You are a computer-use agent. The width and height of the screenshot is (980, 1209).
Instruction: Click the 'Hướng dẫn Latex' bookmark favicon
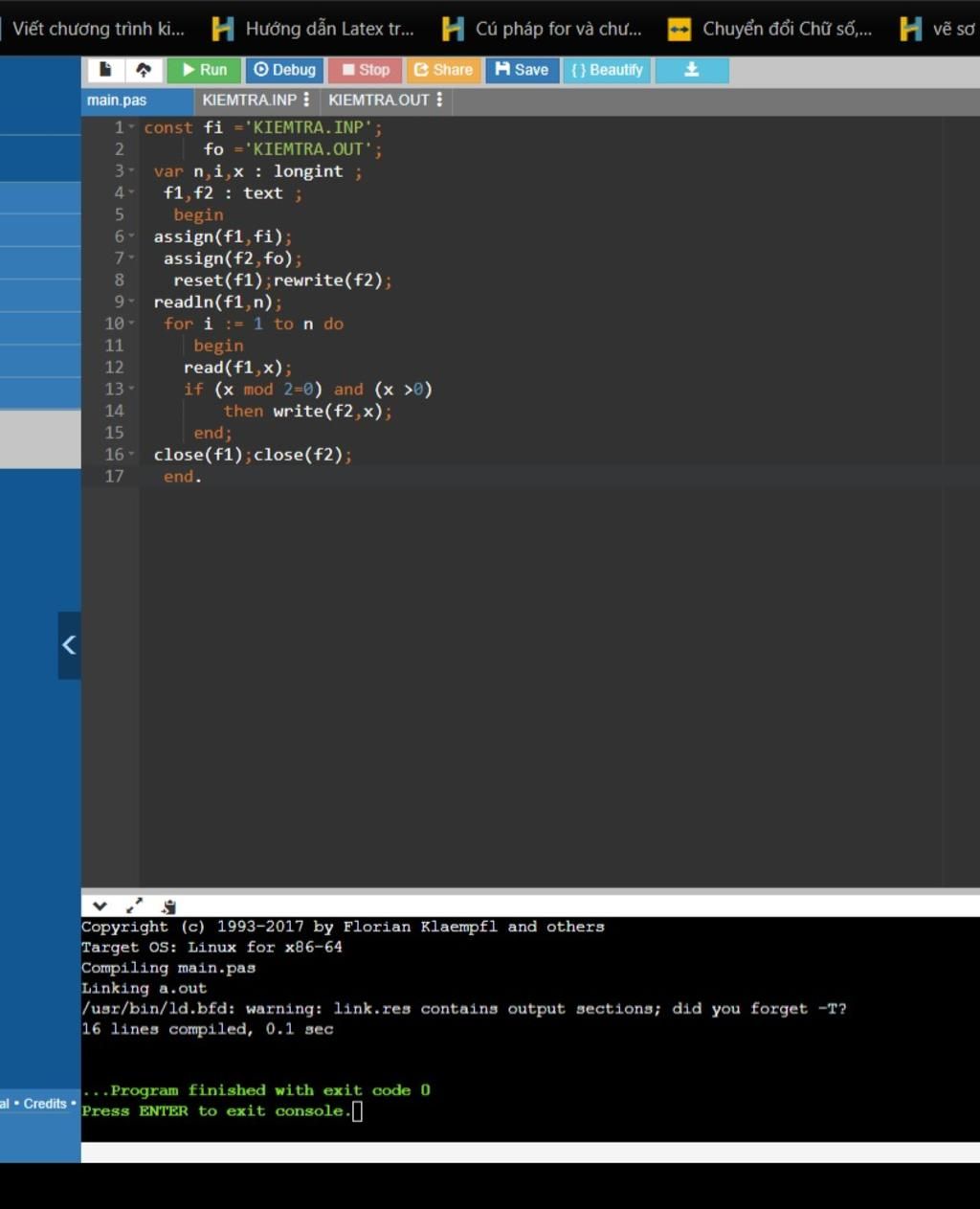point(223,30)
